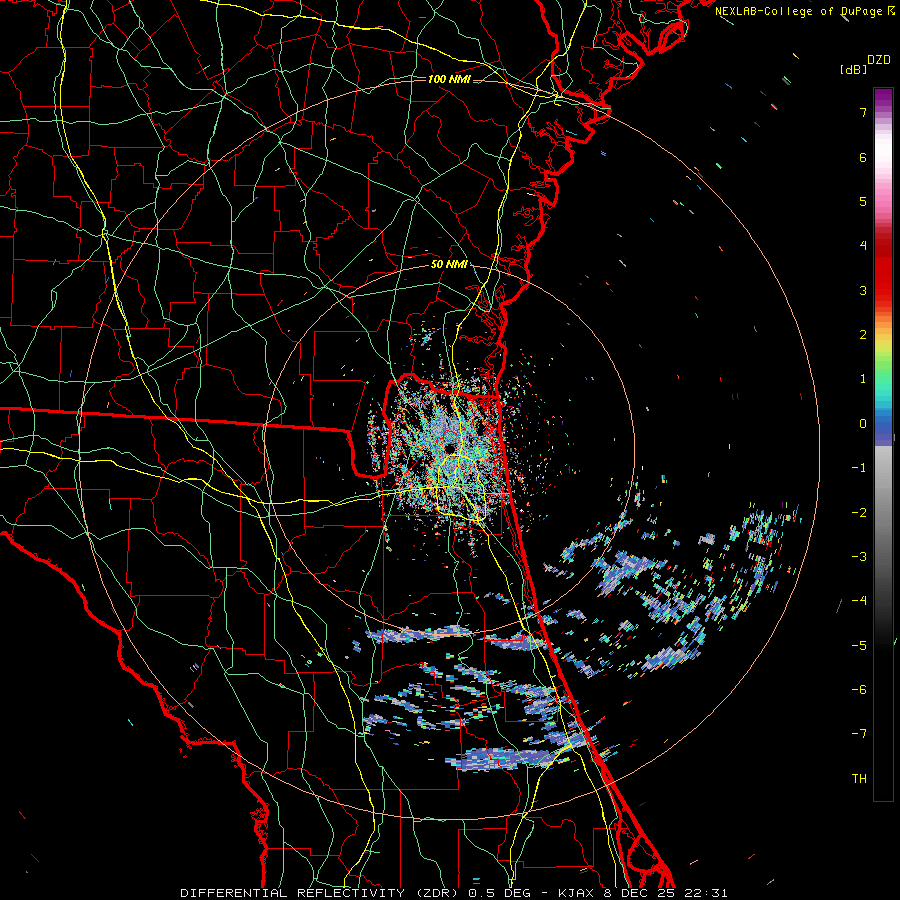The image size is (900, 900).
Task: Click the 3 value on the color scale
Action: (863, 290)
